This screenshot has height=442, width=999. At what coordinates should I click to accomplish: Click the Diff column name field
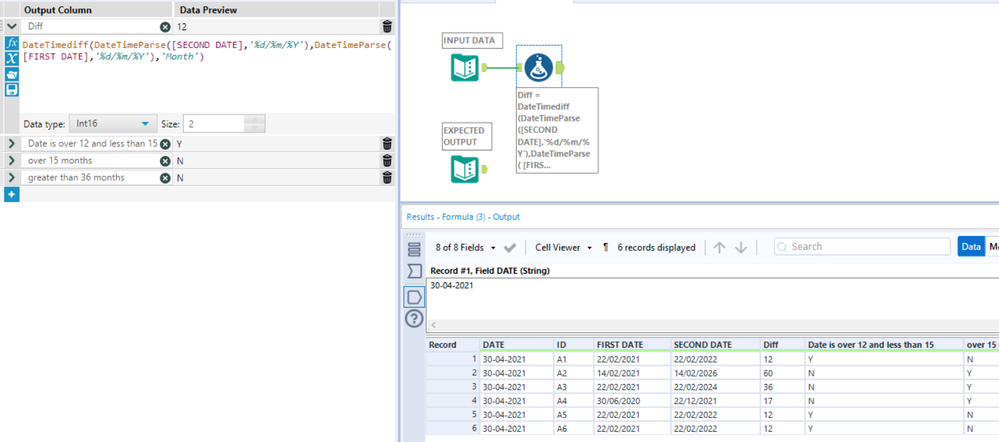point(90,27)
